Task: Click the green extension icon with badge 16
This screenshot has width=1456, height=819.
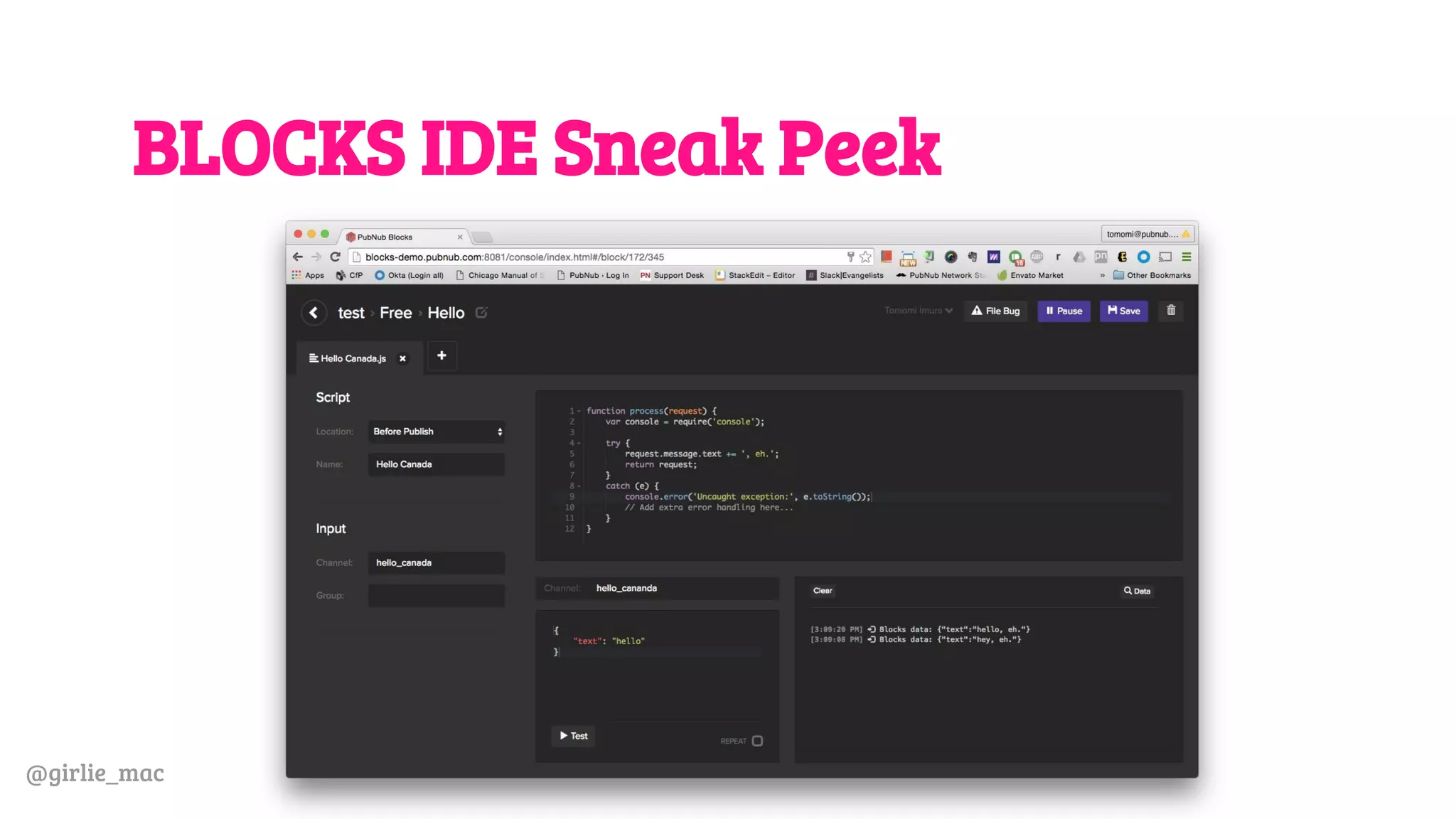Action: (1016, 257)
